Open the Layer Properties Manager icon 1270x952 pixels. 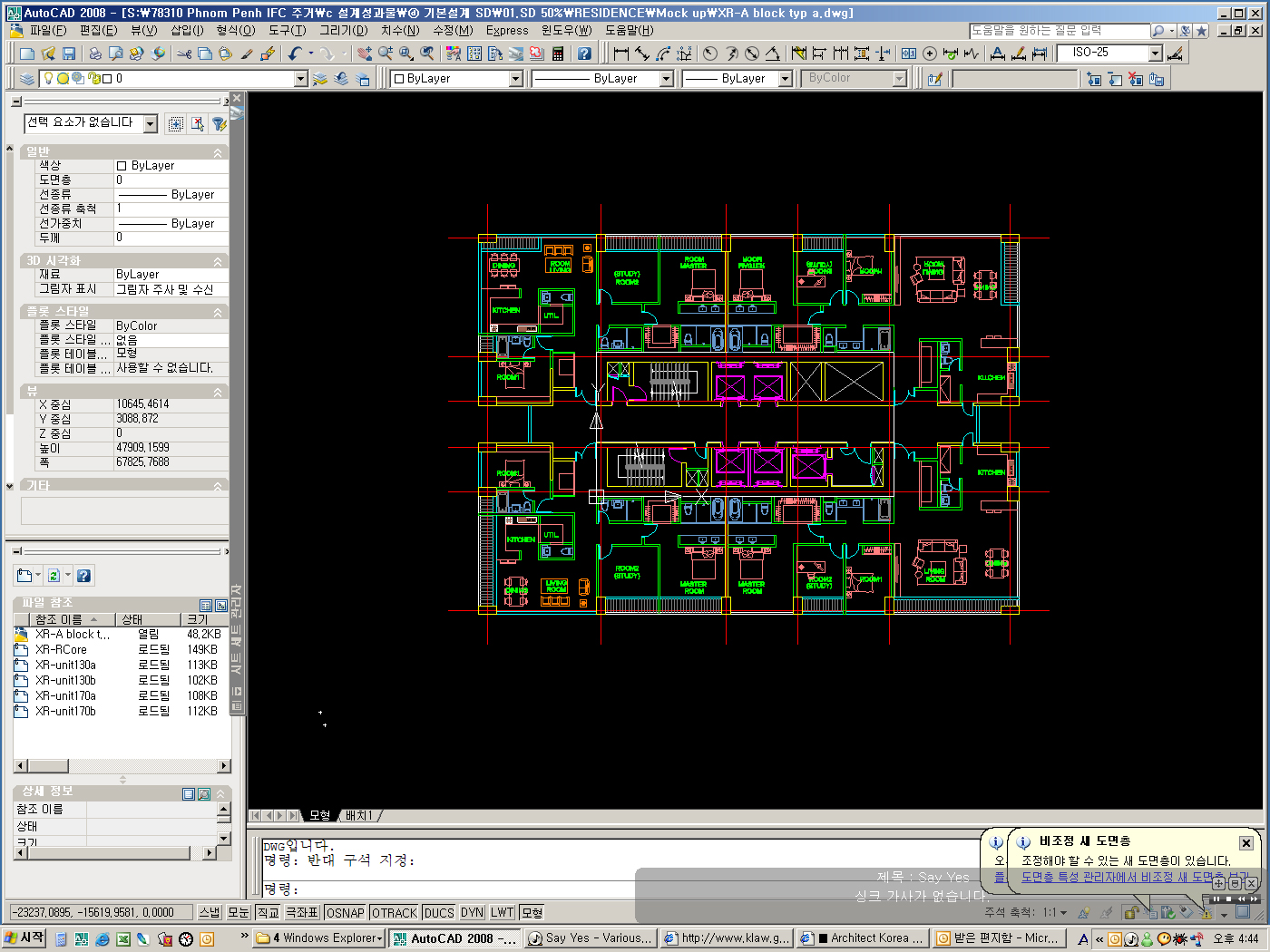[27, 79]
